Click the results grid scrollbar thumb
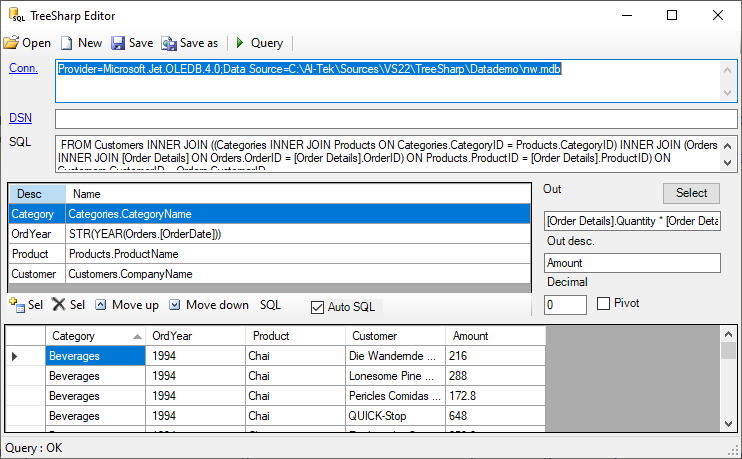Screen dimensions: 742x459 (x=728, y=351)
